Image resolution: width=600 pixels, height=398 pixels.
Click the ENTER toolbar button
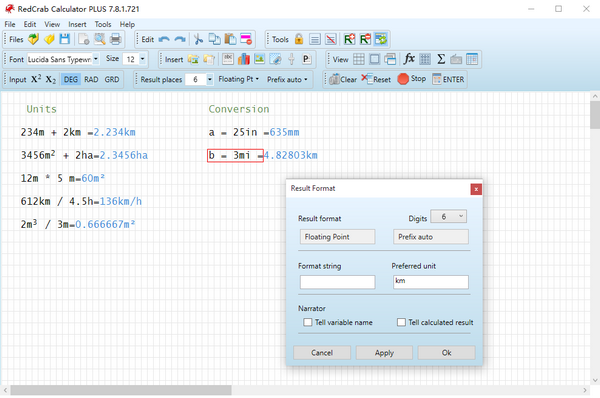(448, 79)
